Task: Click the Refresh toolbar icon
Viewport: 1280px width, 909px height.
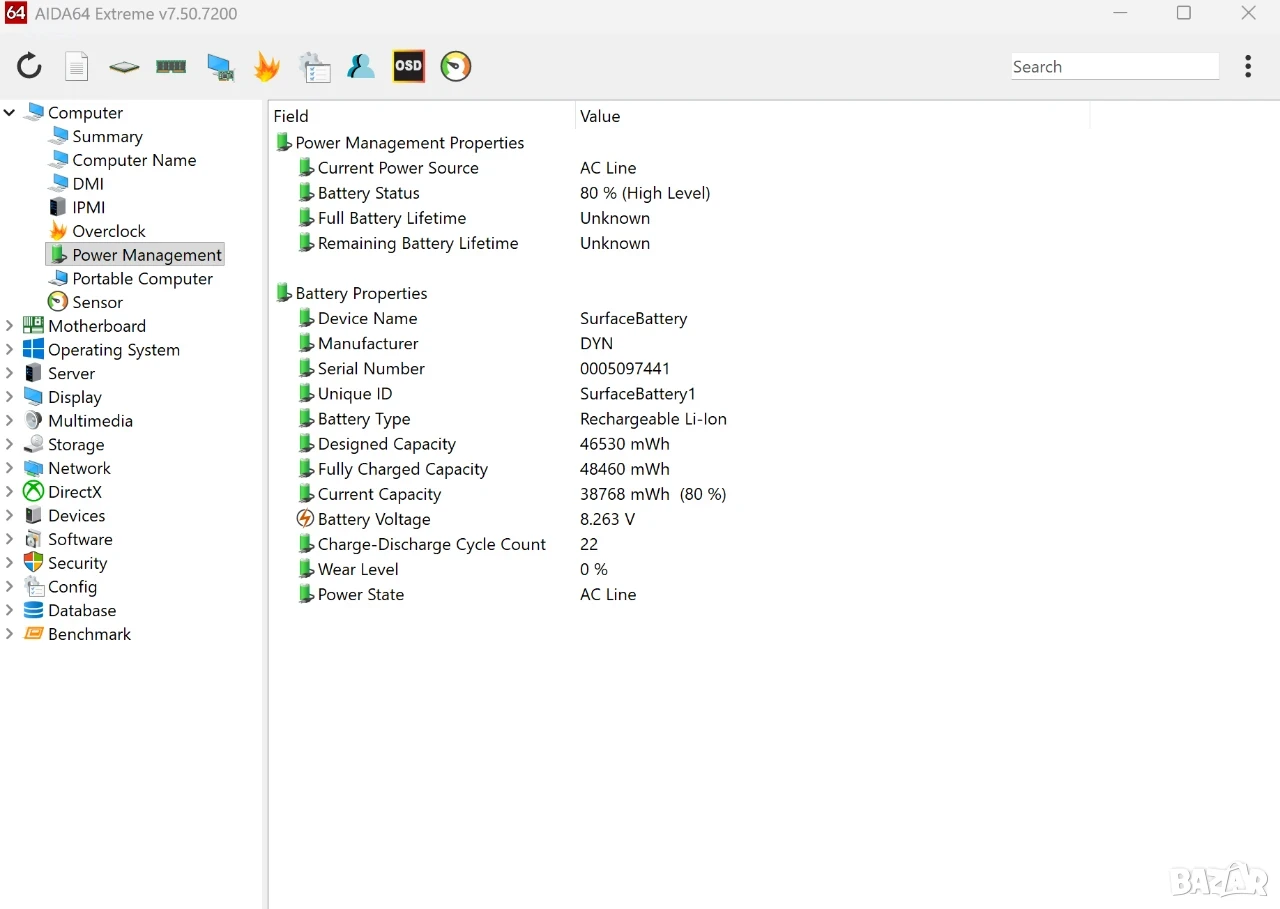Action: [x=30, y=67]
